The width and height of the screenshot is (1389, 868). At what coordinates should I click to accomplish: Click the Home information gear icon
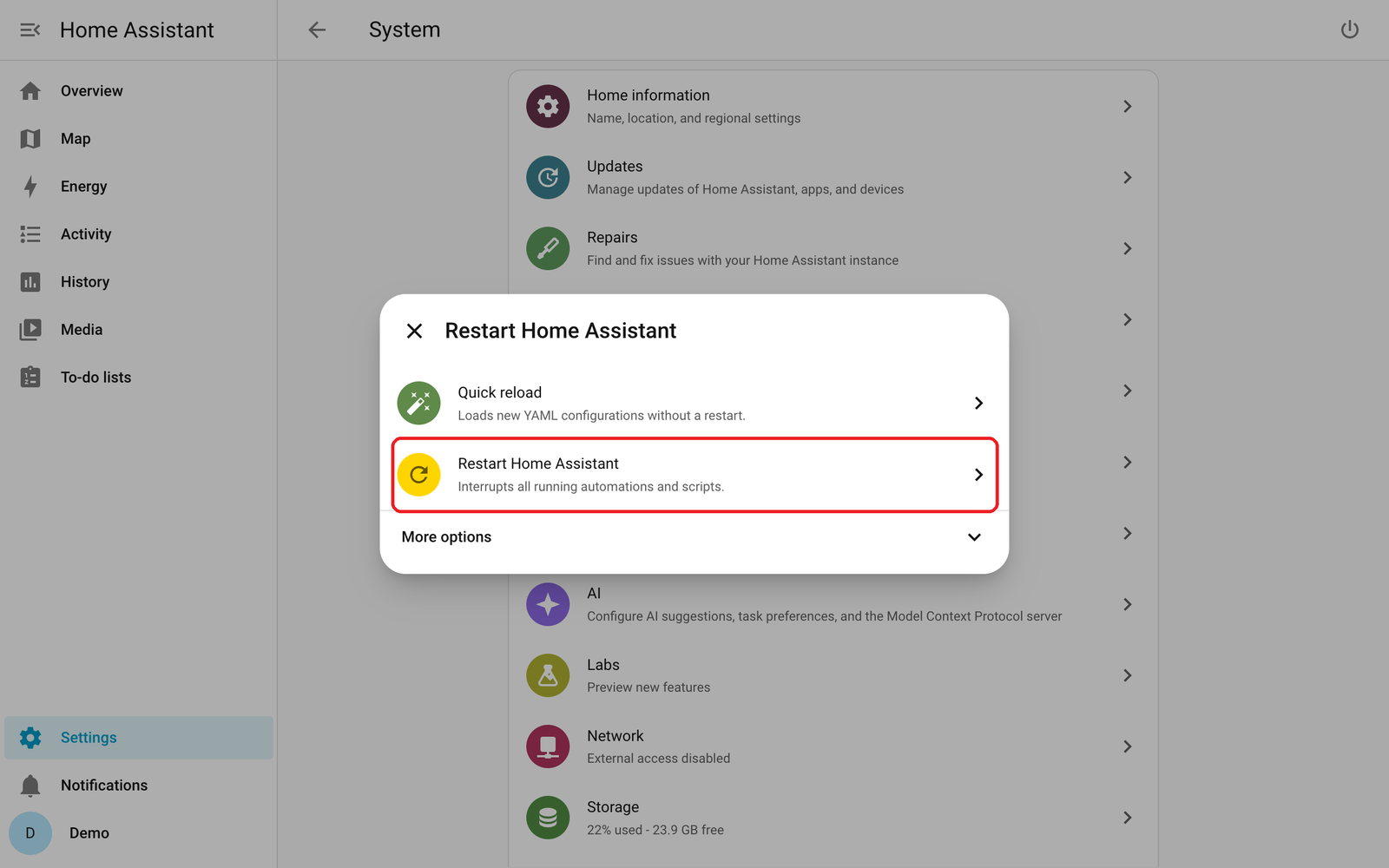(548, 107)
